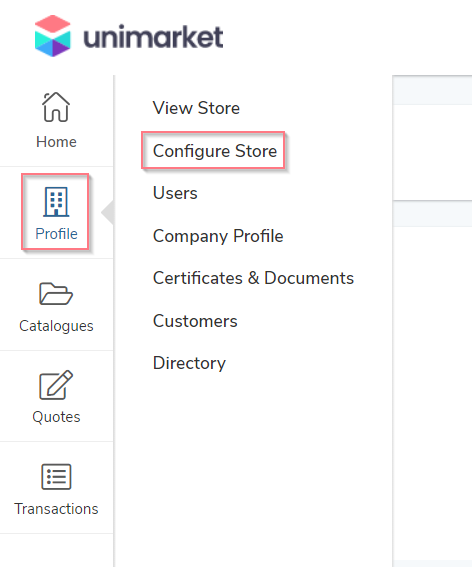This screenshot has width=472, height=567.
Task: Open Home via the house icon
Action: coord(56,107)
